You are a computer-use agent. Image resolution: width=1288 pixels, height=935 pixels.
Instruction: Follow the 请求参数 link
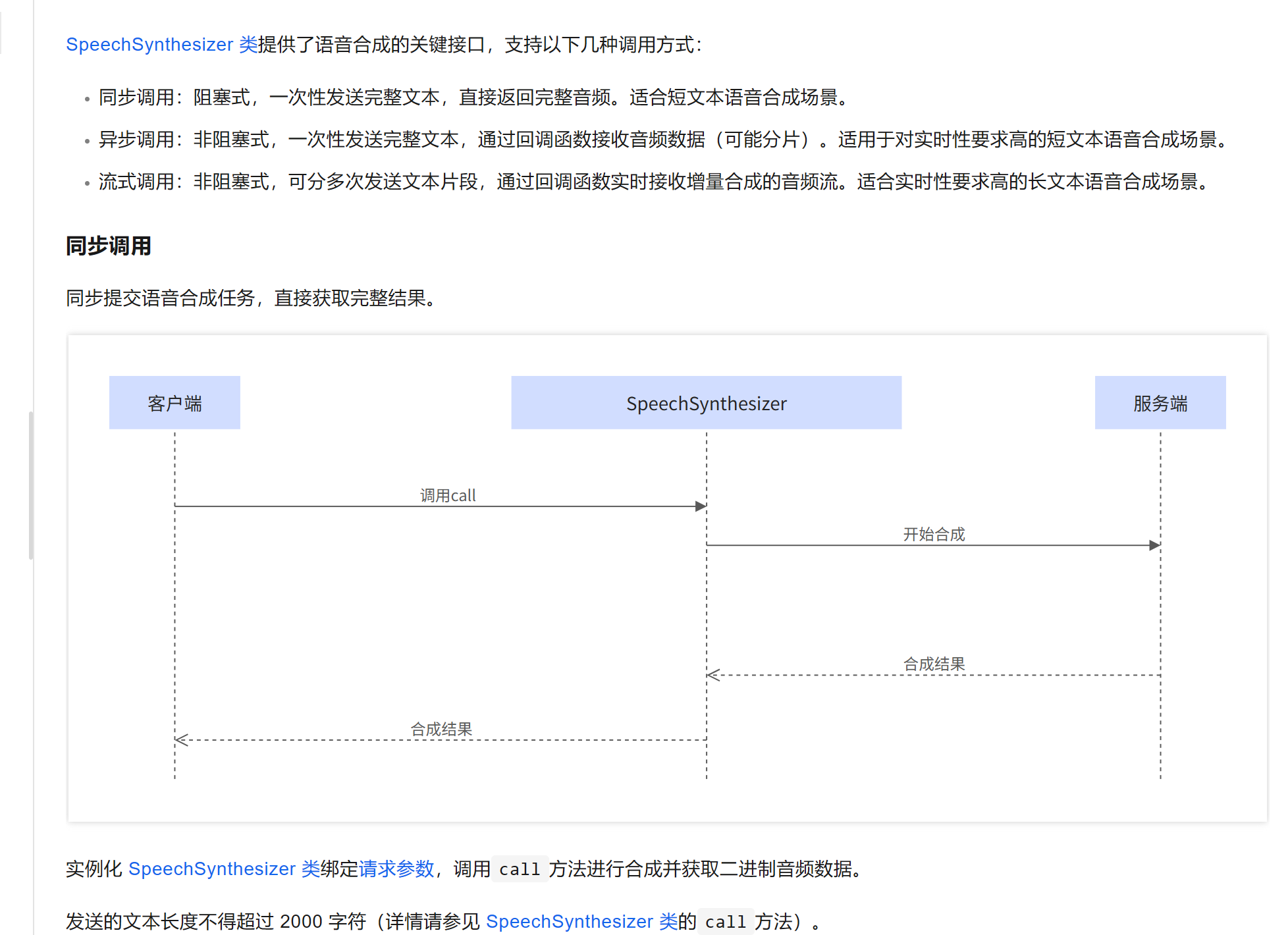[396, 869]
